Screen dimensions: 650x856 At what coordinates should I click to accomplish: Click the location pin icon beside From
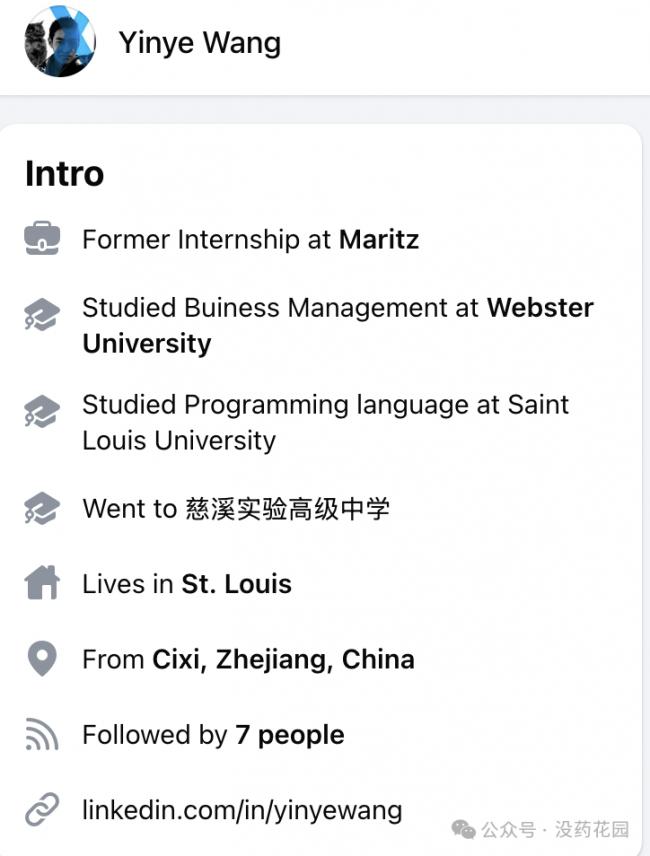click(x=42, y=659)
